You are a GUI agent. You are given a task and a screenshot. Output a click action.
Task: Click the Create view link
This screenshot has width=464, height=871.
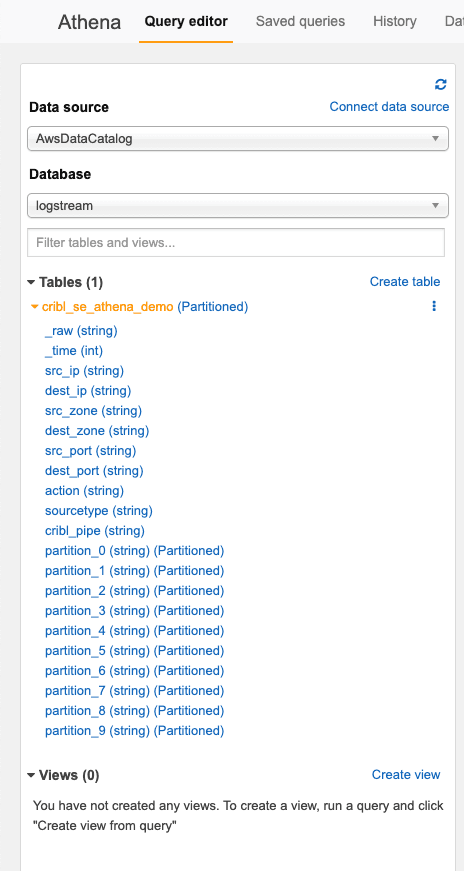(406, 774)
